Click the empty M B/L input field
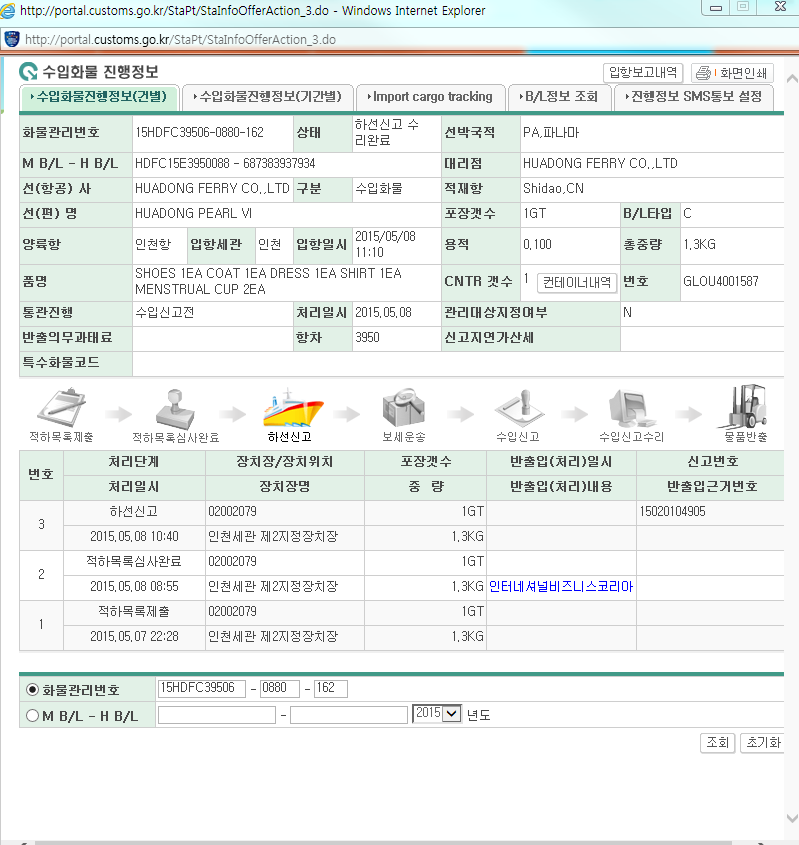This screenshot has width=799, height=845. (x=217, y=715)
